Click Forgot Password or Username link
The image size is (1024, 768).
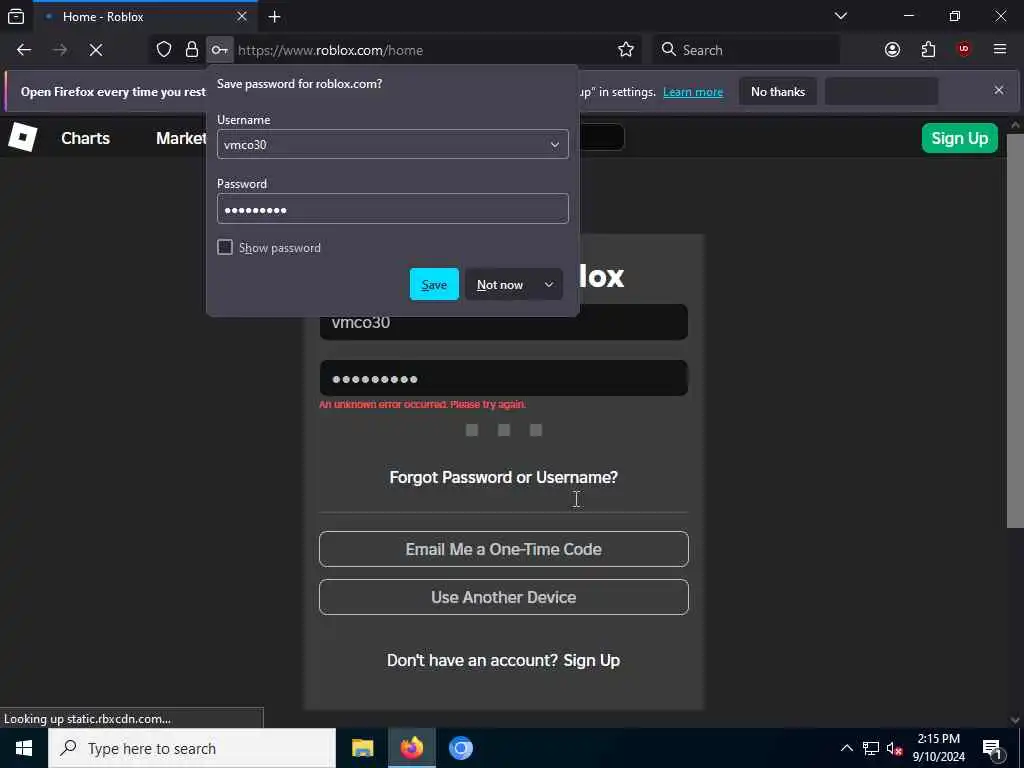coord(504,477)
